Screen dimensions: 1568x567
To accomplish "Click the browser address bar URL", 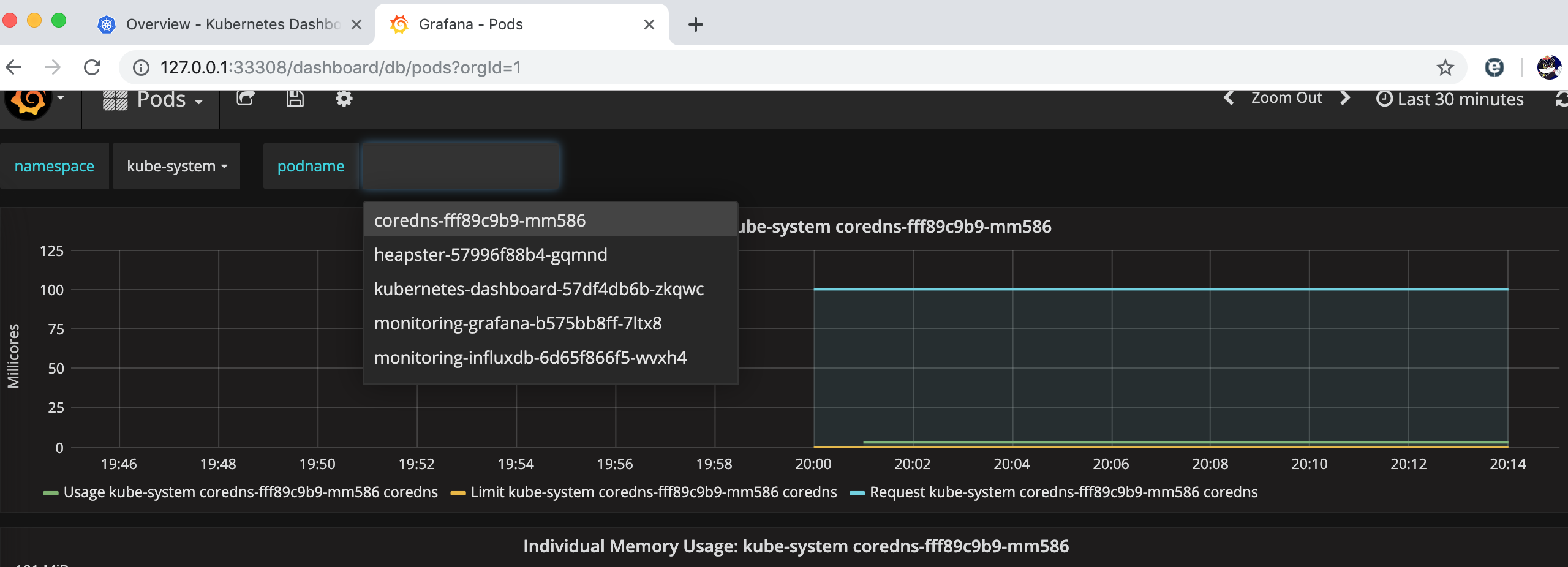I will (x=341, y=67).
